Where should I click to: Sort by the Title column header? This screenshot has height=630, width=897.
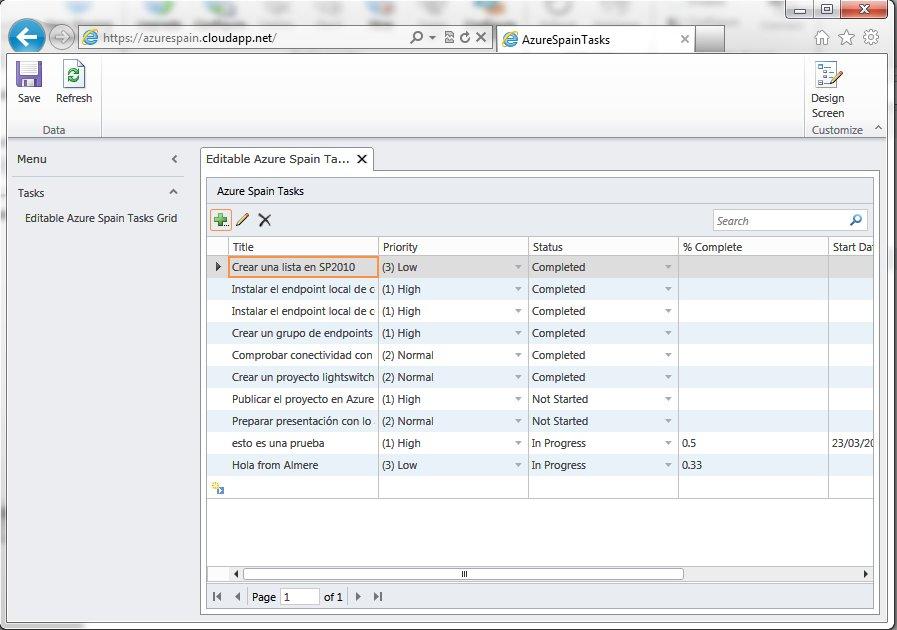[x=303, y=247]
